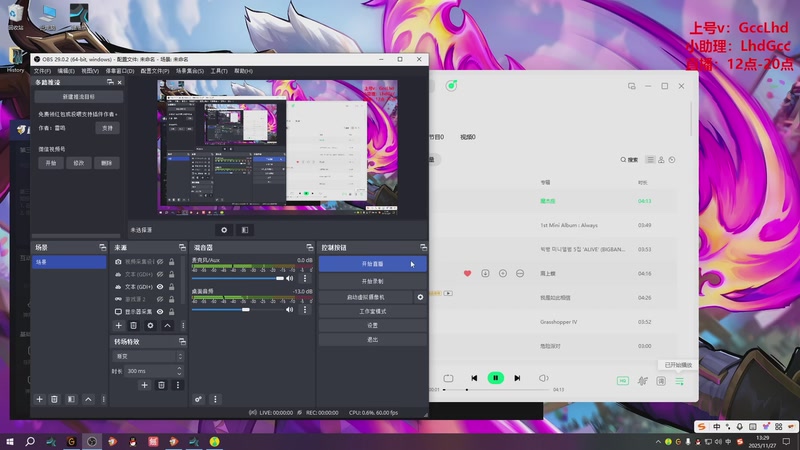Open scene filters icon in scenes toolbar
The image size is (800, 450).
click(x=71, y=399)
